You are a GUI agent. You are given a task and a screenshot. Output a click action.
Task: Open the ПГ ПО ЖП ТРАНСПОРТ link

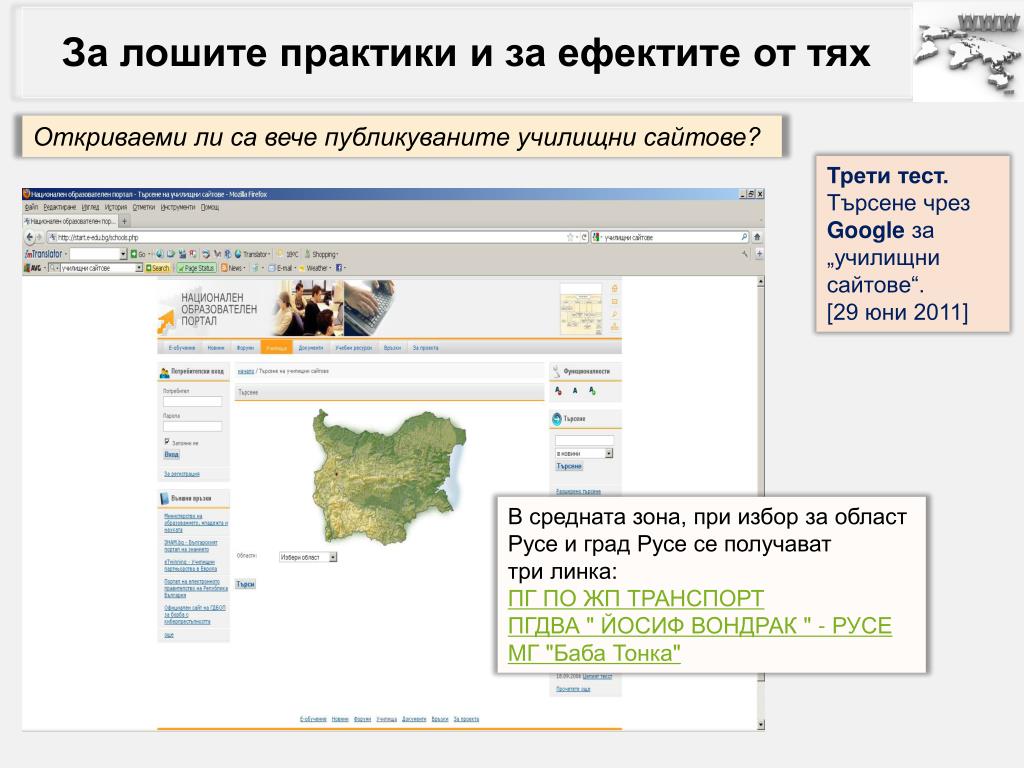[x=635, y=598]
